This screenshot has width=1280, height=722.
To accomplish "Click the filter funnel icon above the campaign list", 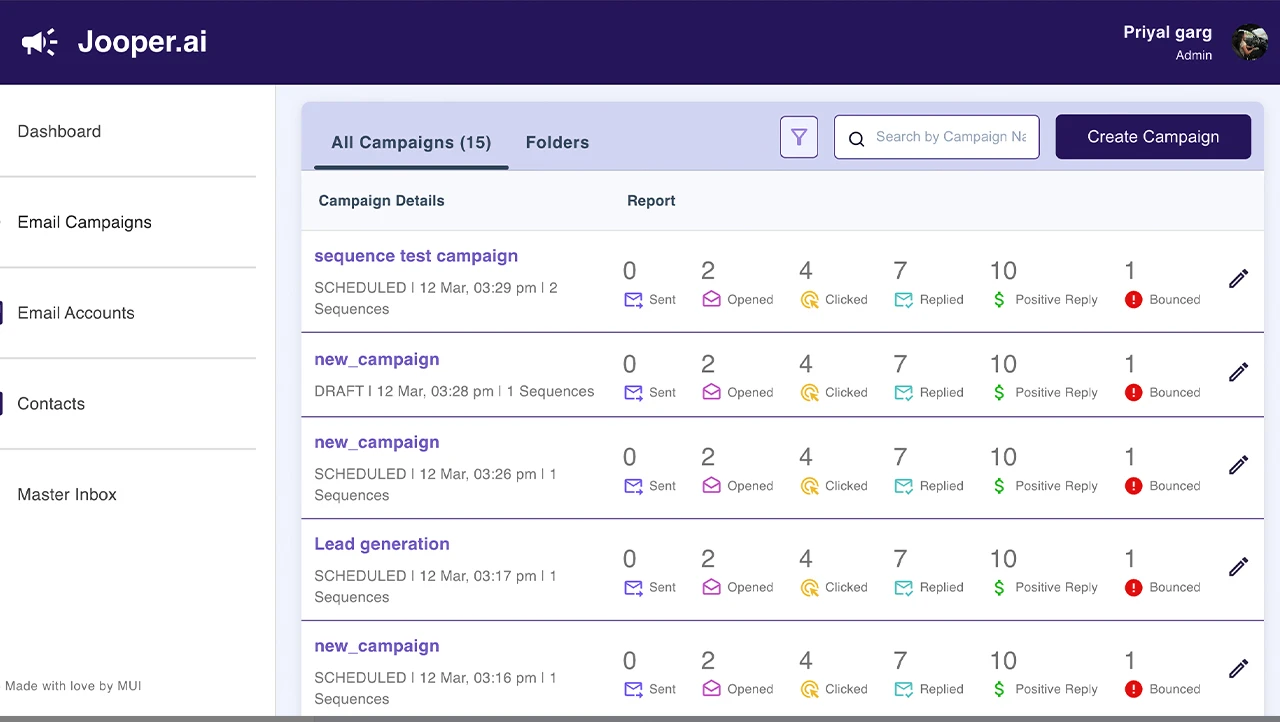I will 798,136.
